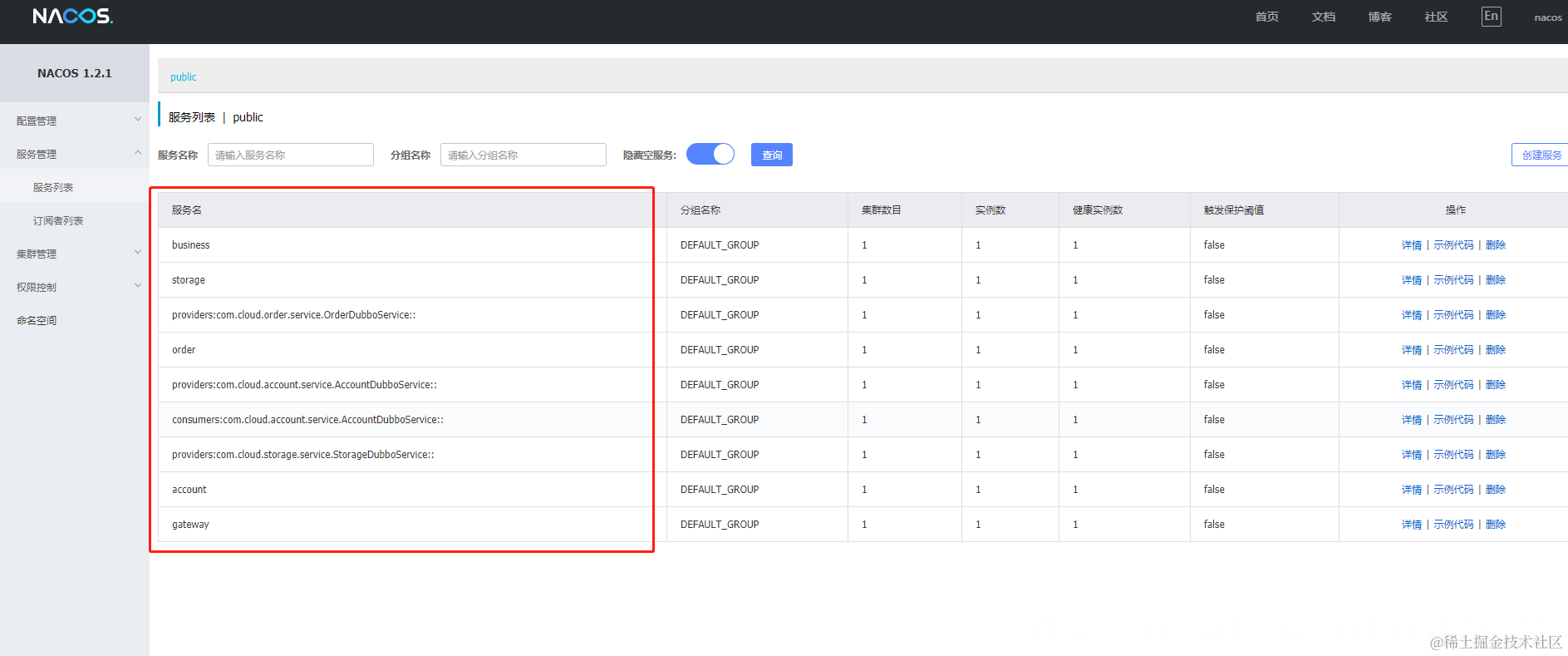This screenshot has width=1568, height=656.
Task: Expand the 权限控制 menu
Action: pyautogui.click(x=75, y=287)
